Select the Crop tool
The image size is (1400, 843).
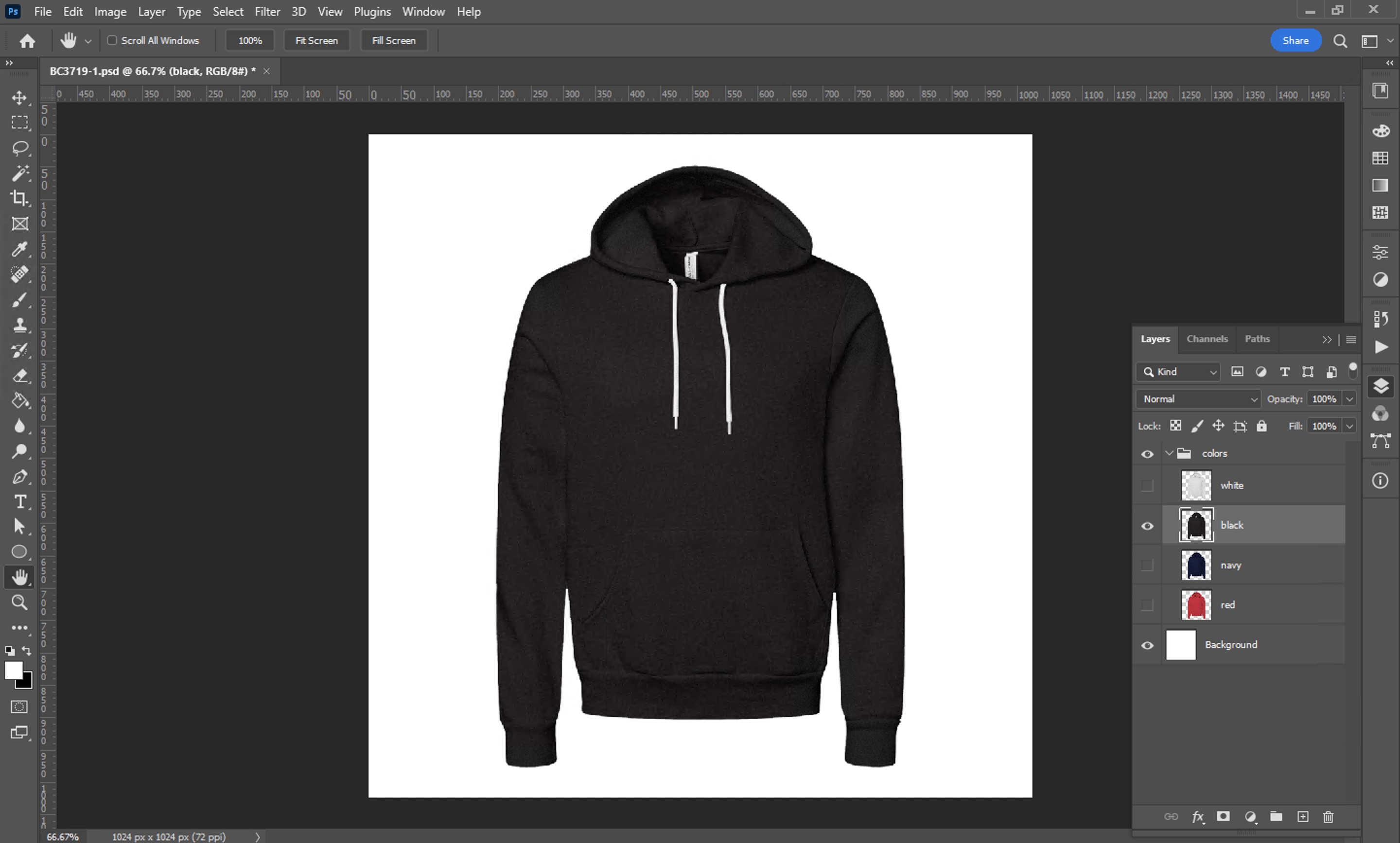coord(19,198)
